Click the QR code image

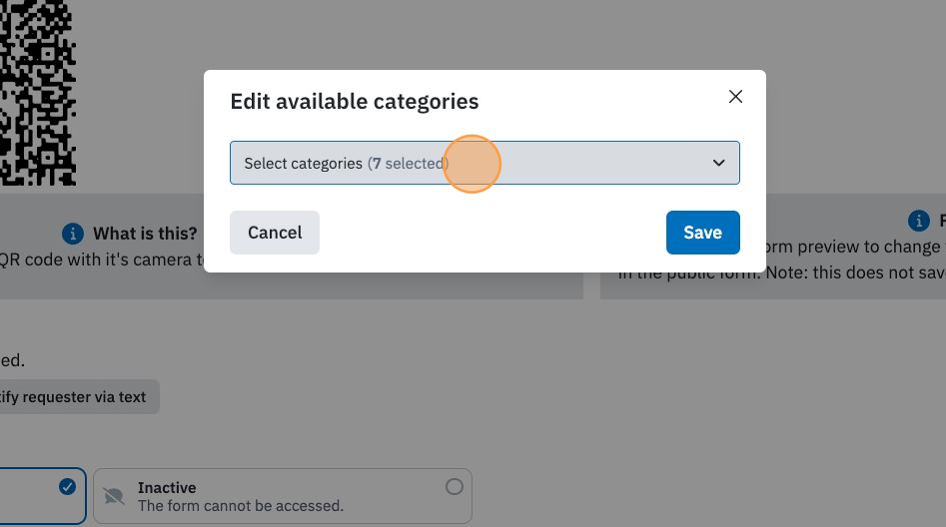pyautogui.click(x=38, y=92)
